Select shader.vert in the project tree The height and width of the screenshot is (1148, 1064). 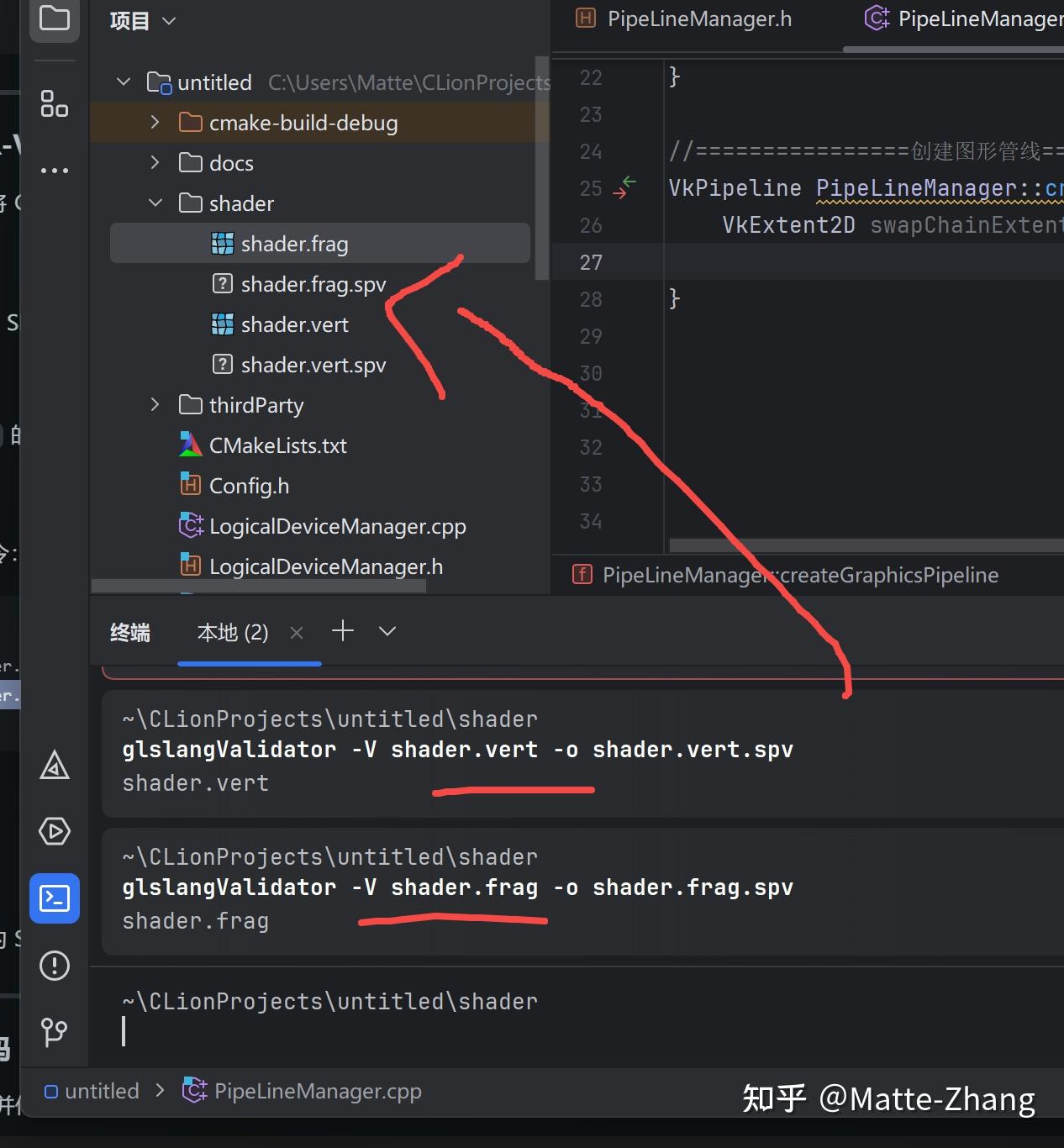293,324
